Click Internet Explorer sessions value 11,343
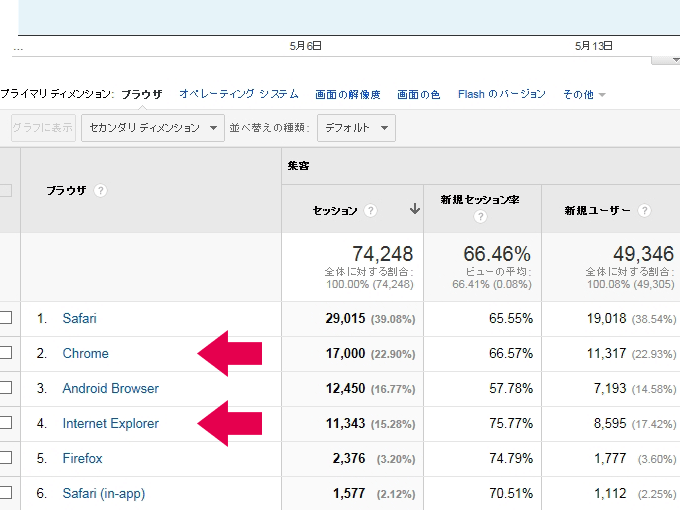 click(346, 423)
